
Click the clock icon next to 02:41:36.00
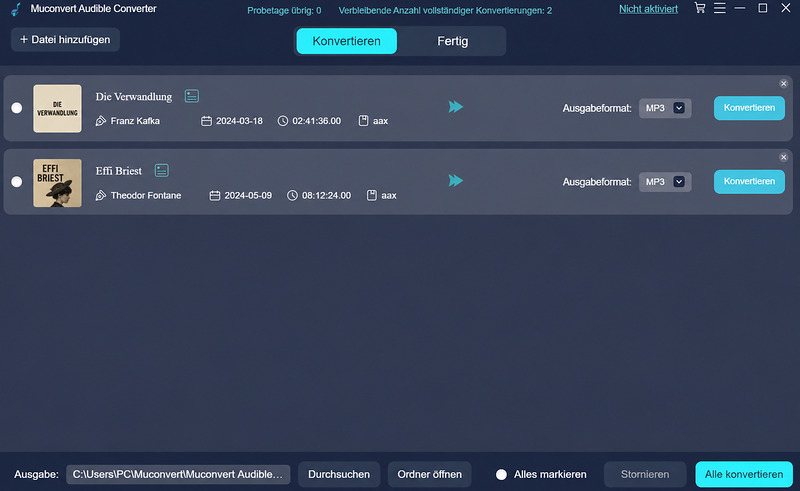[283, 121]
